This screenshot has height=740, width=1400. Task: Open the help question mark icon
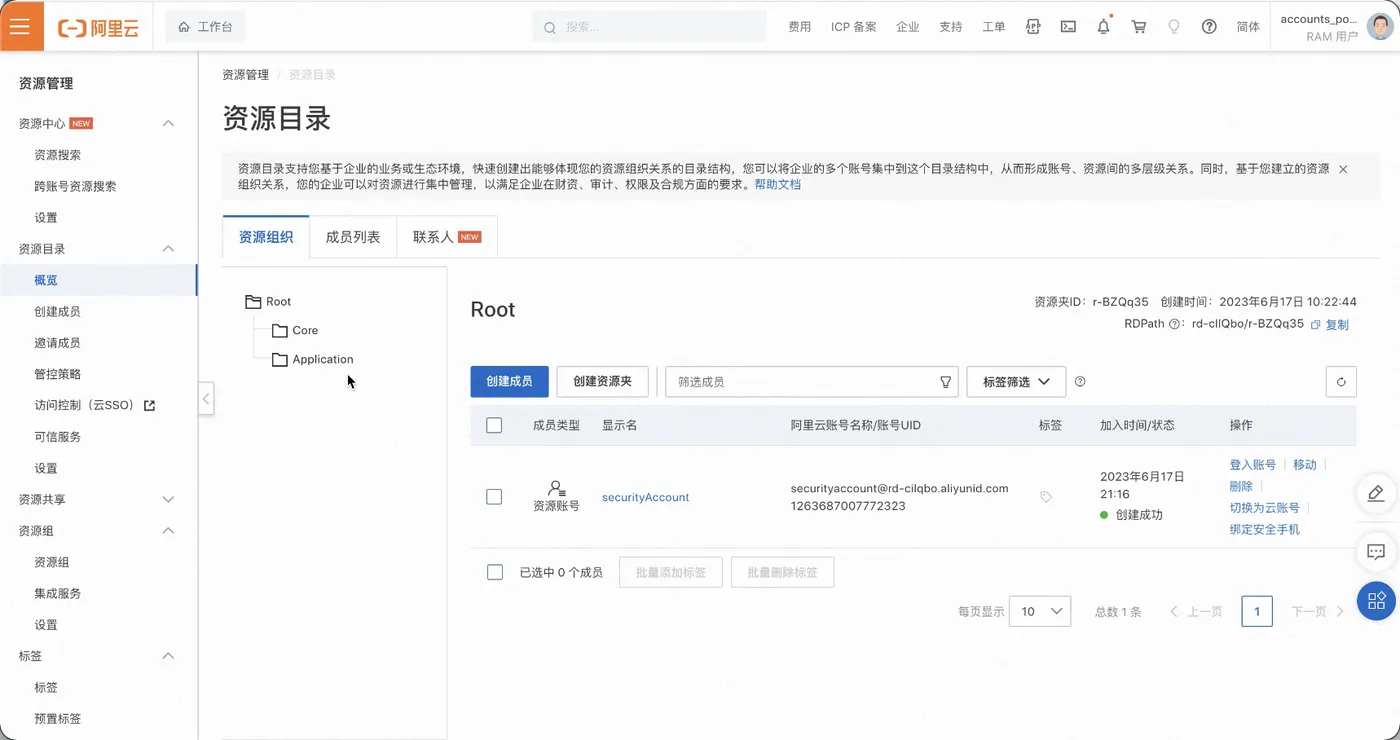click(x=1209, y=27)
